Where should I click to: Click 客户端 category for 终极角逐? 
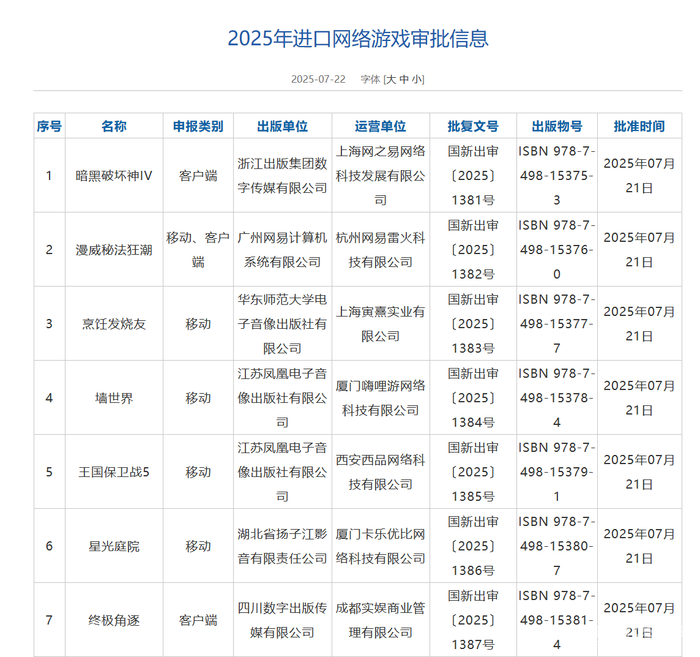point(198,620)
